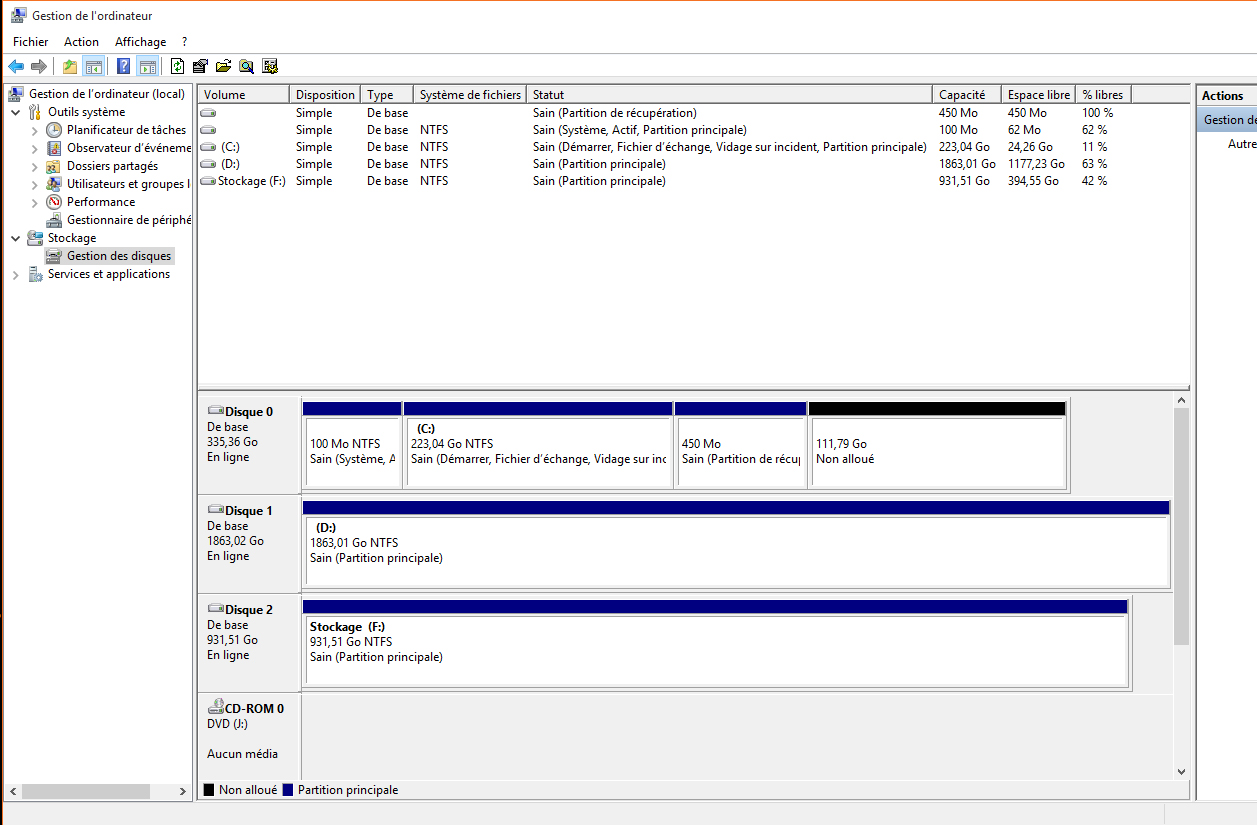Screen dimensions: 1257x825
Task: Click the Performance icon in tree
Action: click(x=54, y=202)
